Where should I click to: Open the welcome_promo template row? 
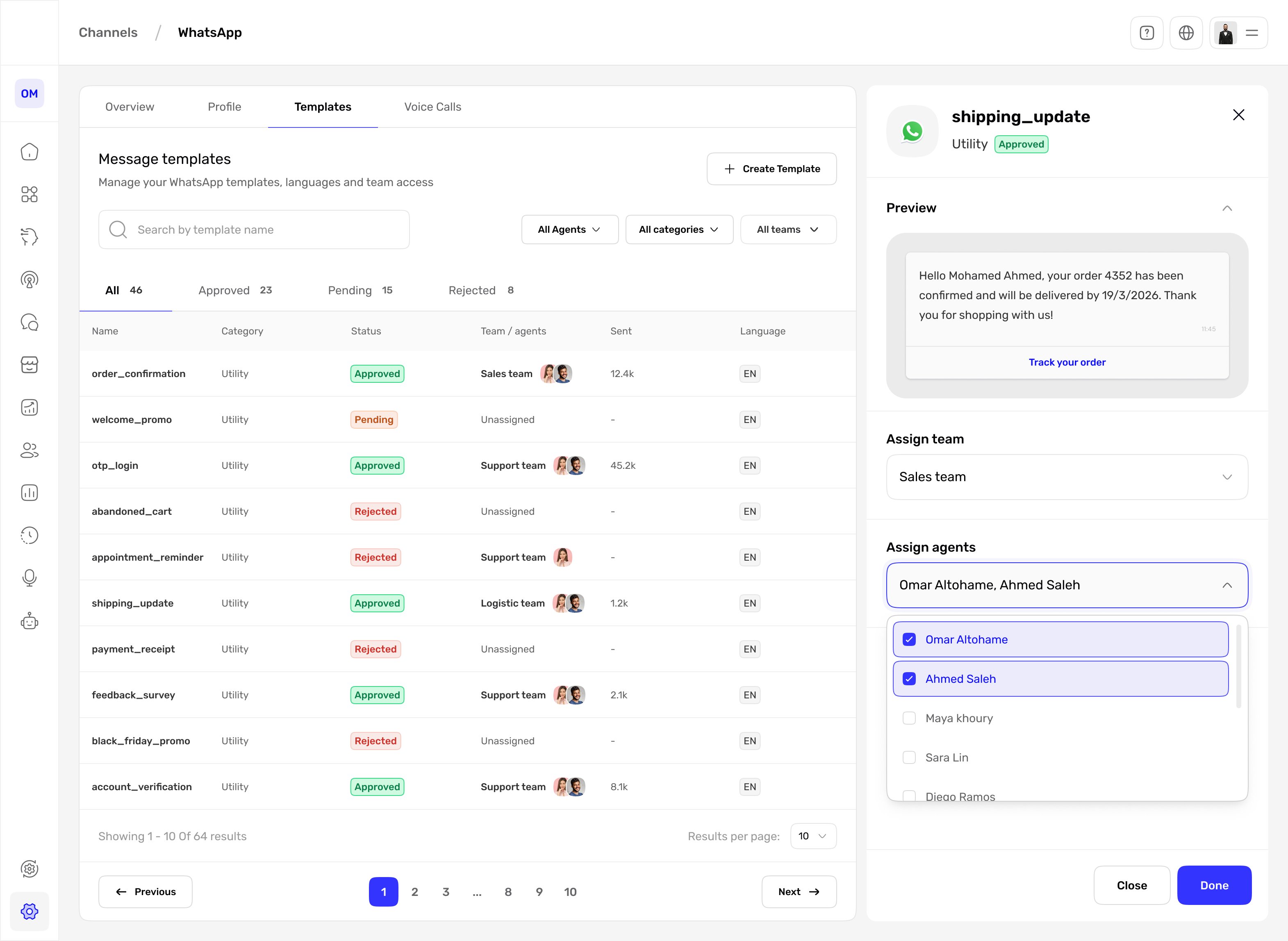click(467, 419)
